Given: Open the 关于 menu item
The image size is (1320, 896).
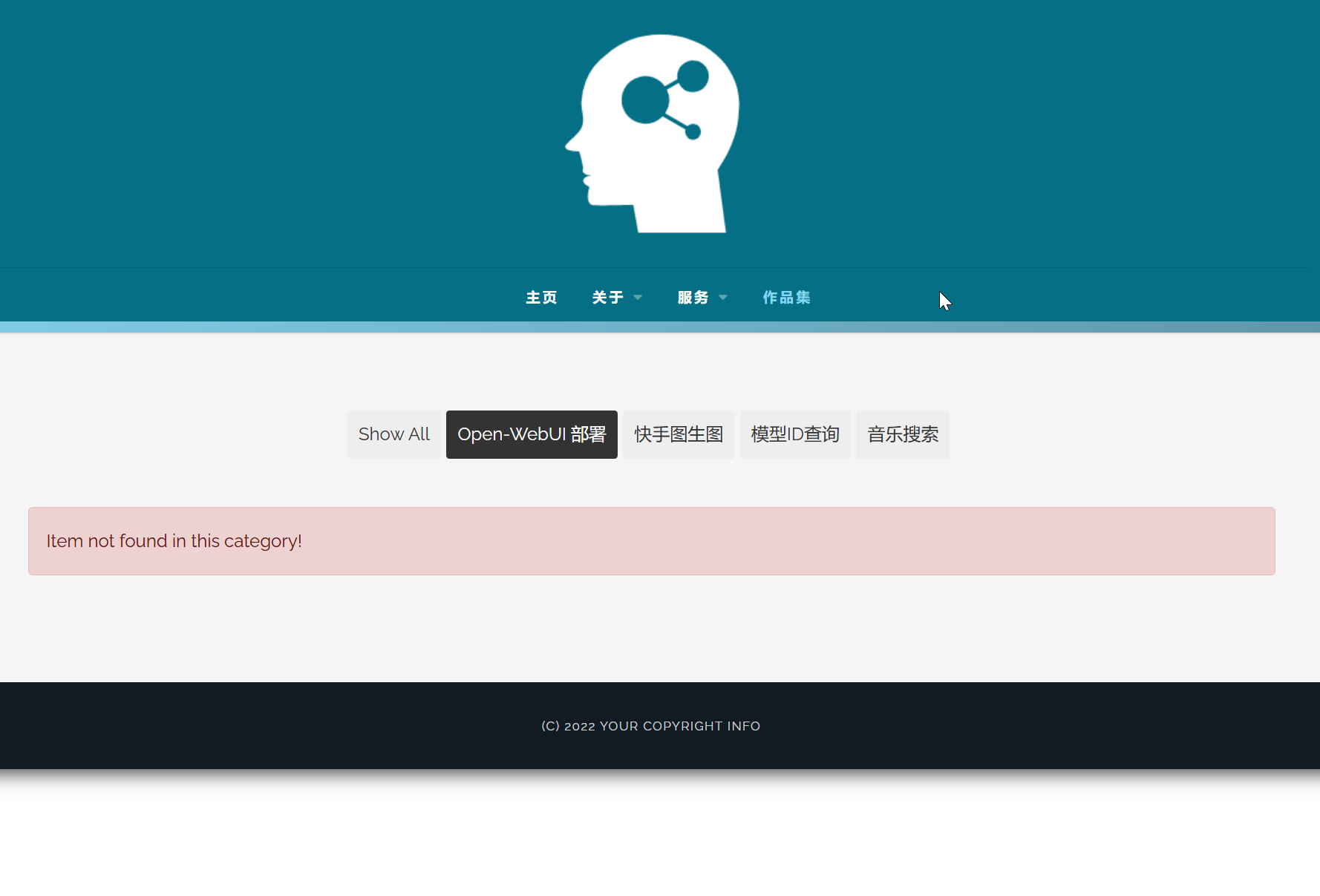Looking at the screenshot, I should 607,298.
